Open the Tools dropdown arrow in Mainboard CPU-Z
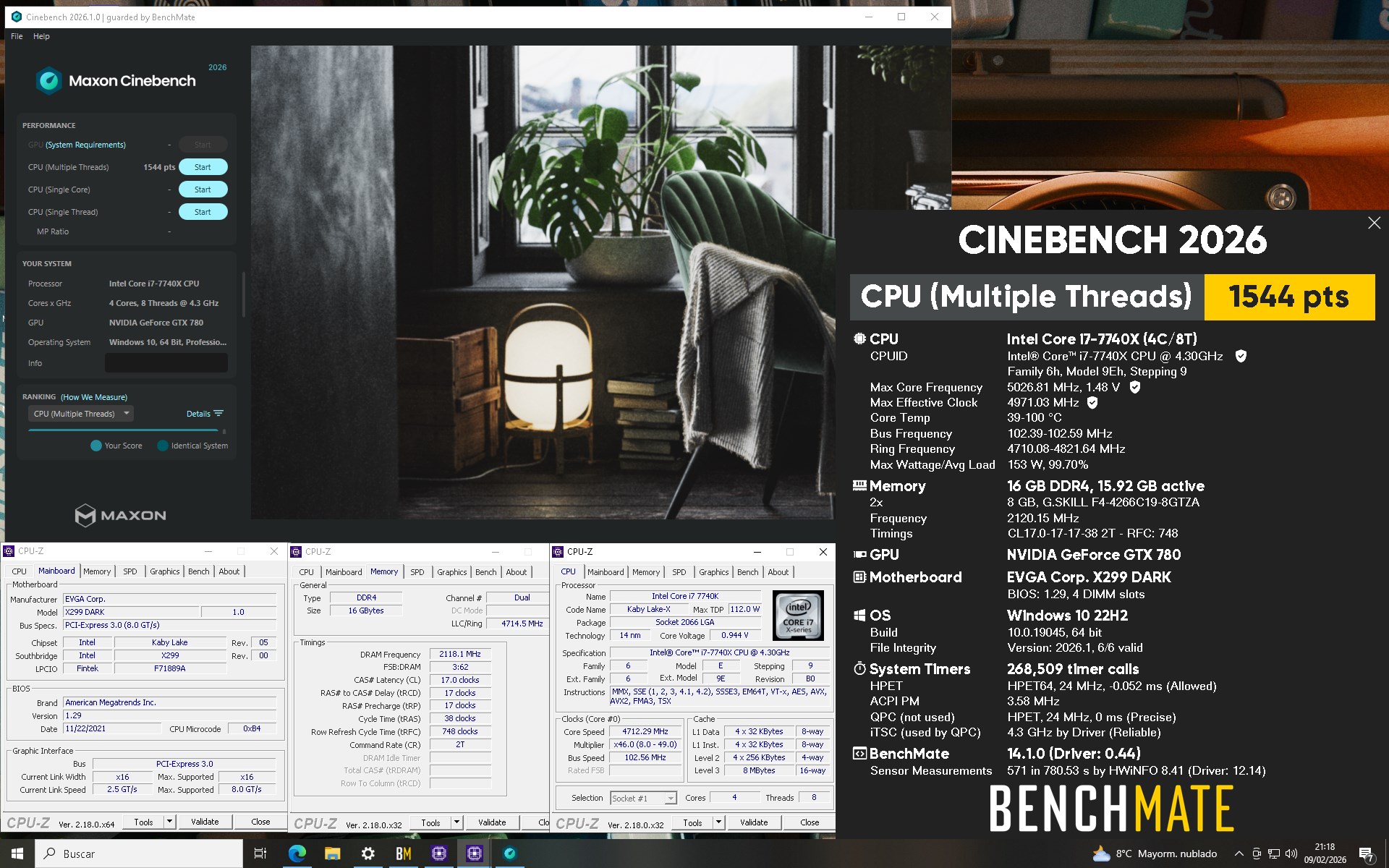 [169, 822]
